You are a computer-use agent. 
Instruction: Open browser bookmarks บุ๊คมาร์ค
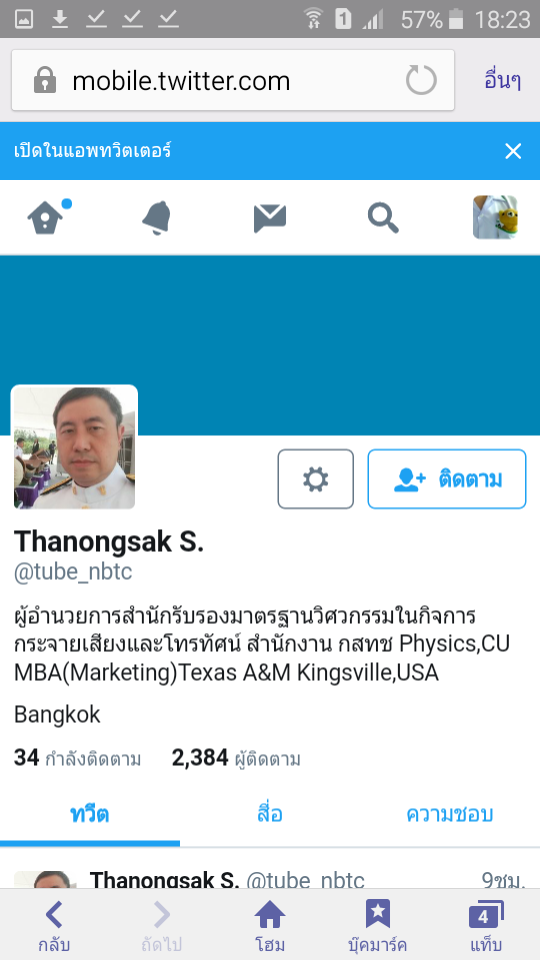(x=377, y=926)
